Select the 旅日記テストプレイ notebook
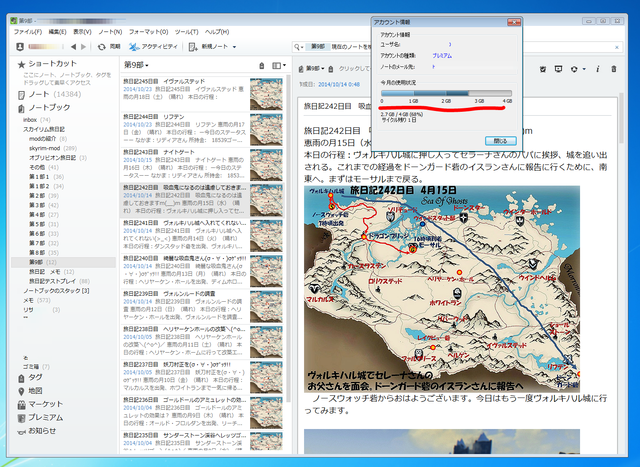The image size is (640, 467). (x=59, y=281)
